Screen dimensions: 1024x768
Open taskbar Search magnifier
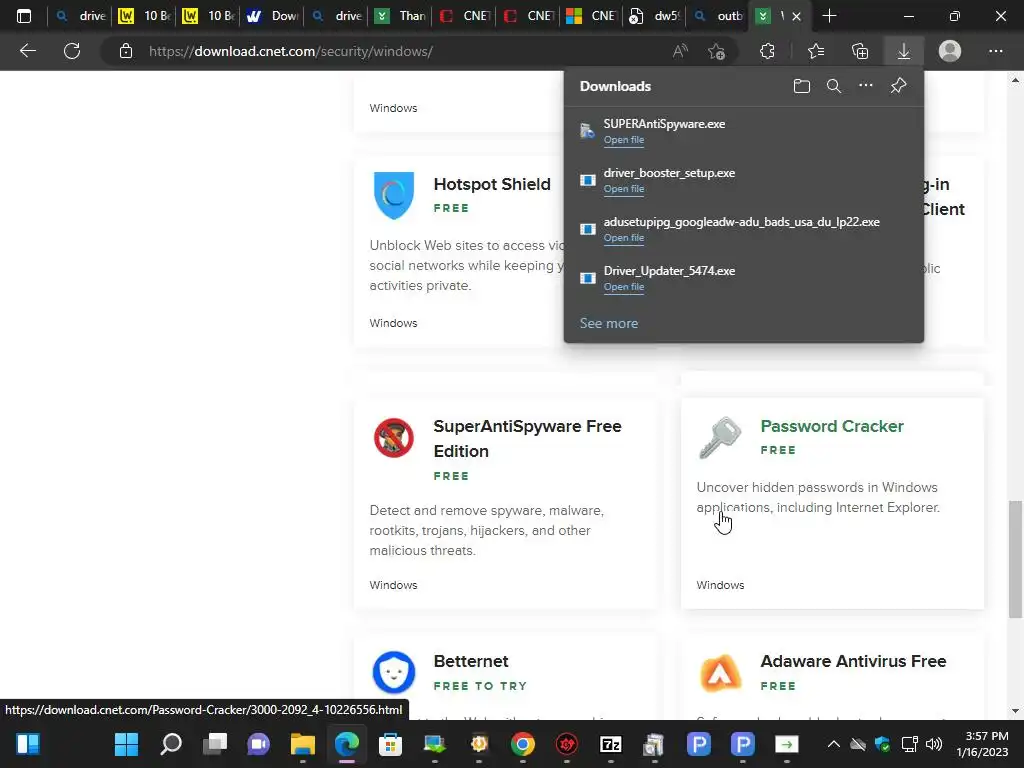(x=170, y=744)
